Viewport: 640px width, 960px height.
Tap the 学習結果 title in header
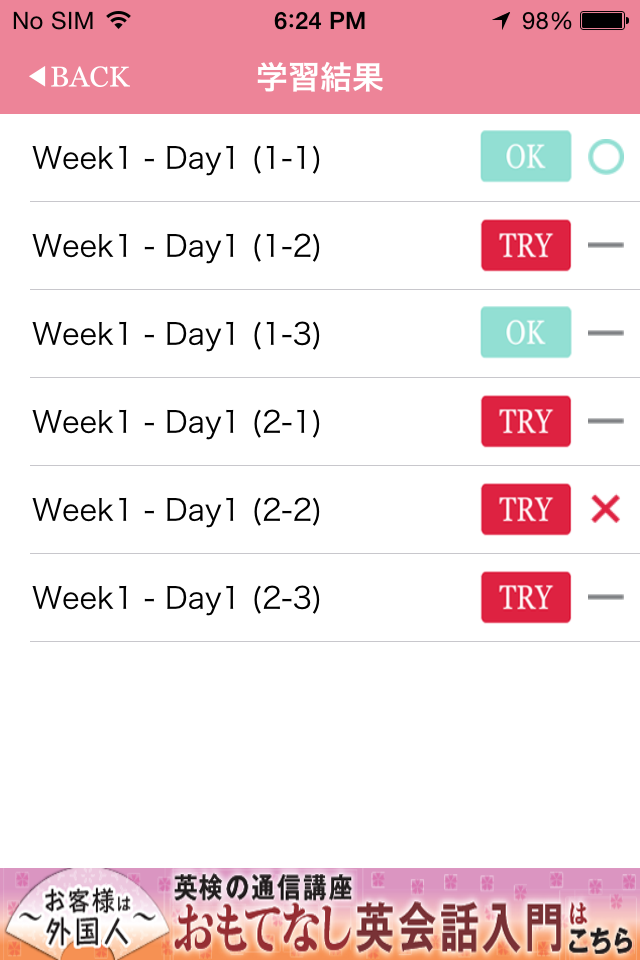tap(320, 77)
